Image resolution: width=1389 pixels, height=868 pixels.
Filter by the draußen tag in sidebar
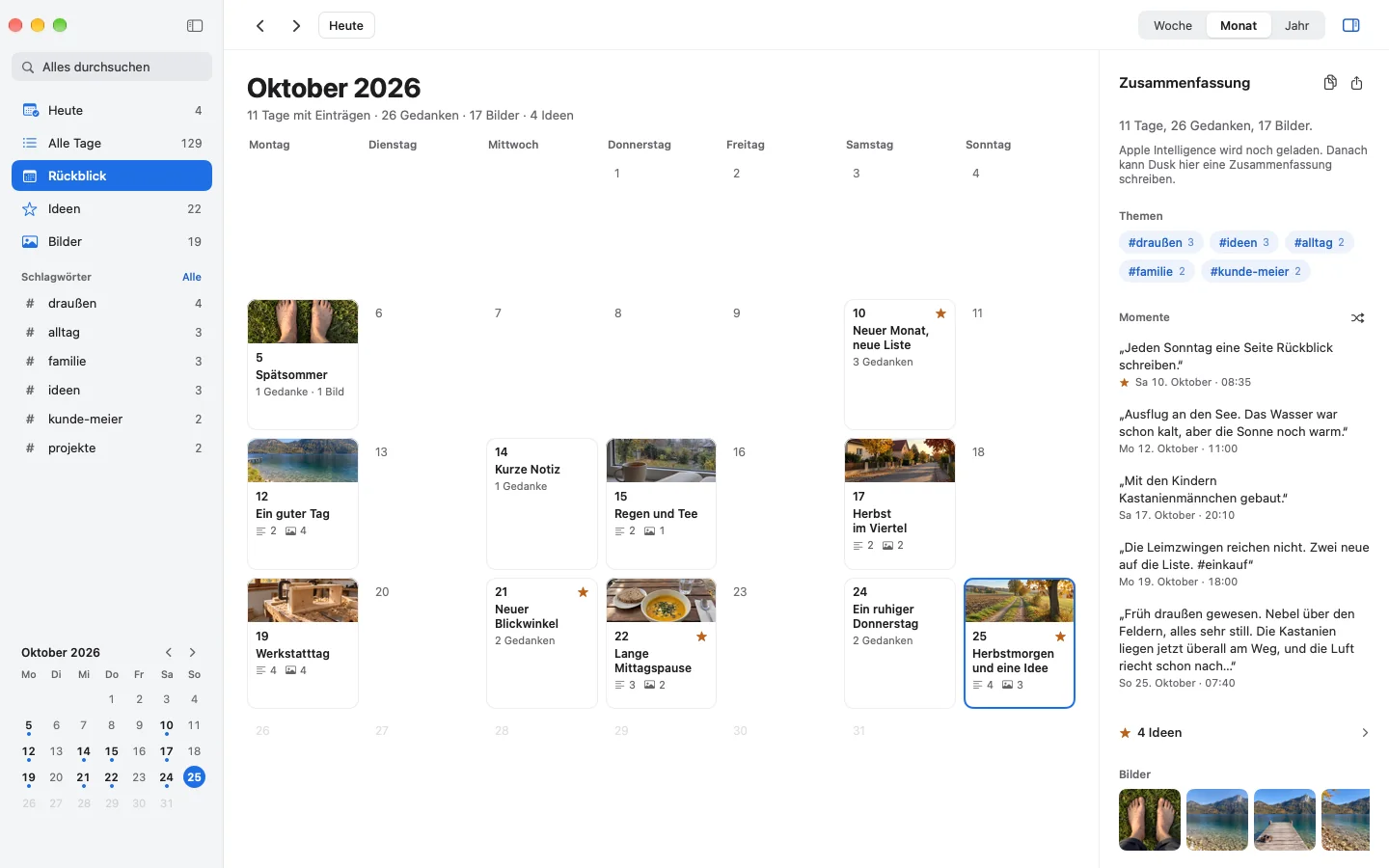[x=112, y=304]
